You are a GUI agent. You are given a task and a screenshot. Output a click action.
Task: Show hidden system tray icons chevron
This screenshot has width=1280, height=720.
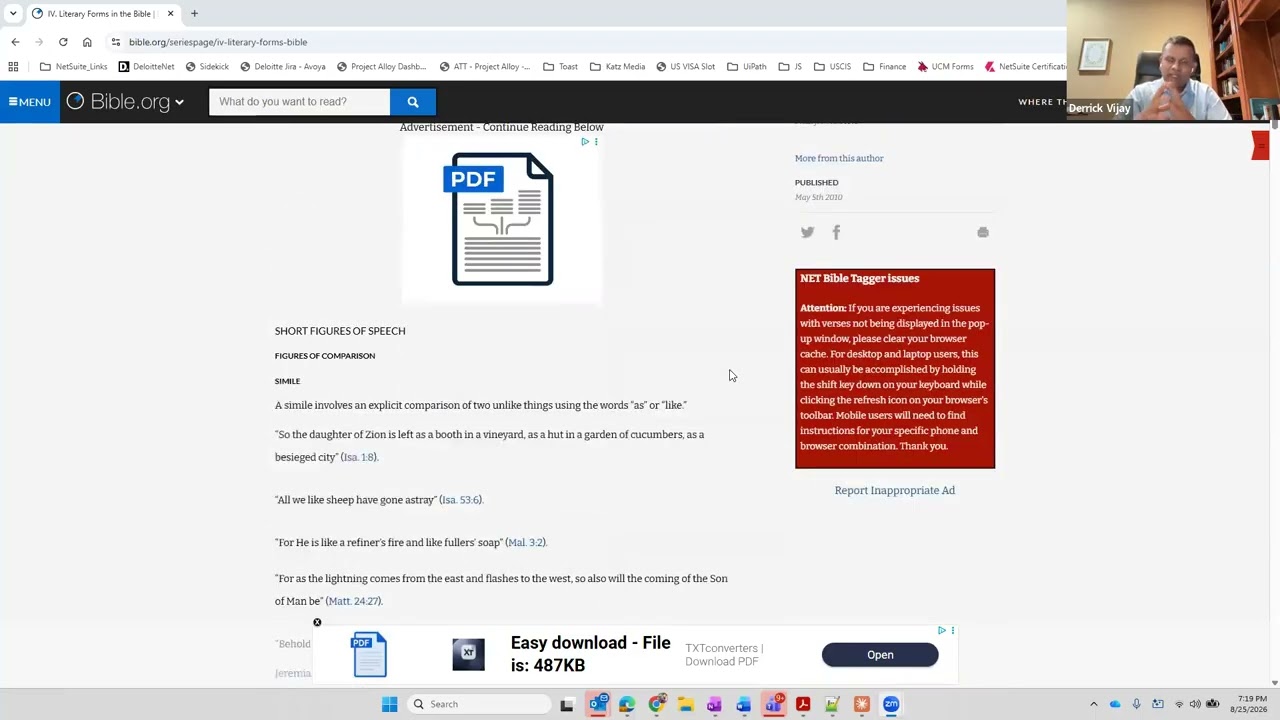(x=1093, y=704)
